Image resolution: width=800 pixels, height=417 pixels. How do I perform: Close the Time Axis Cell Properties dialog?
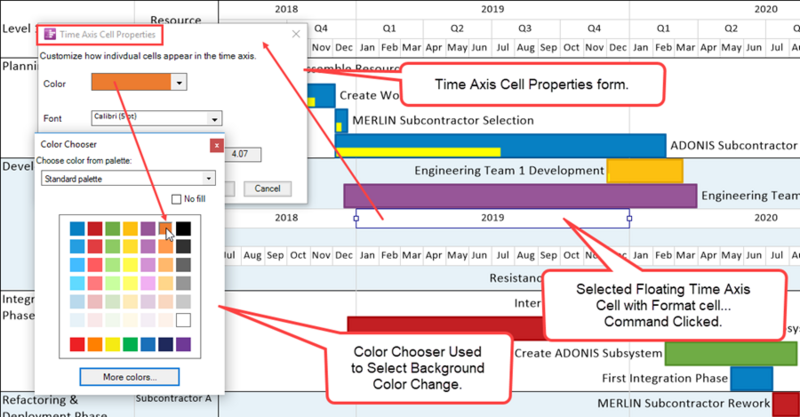pyautogui.click(x=296, y=34)
